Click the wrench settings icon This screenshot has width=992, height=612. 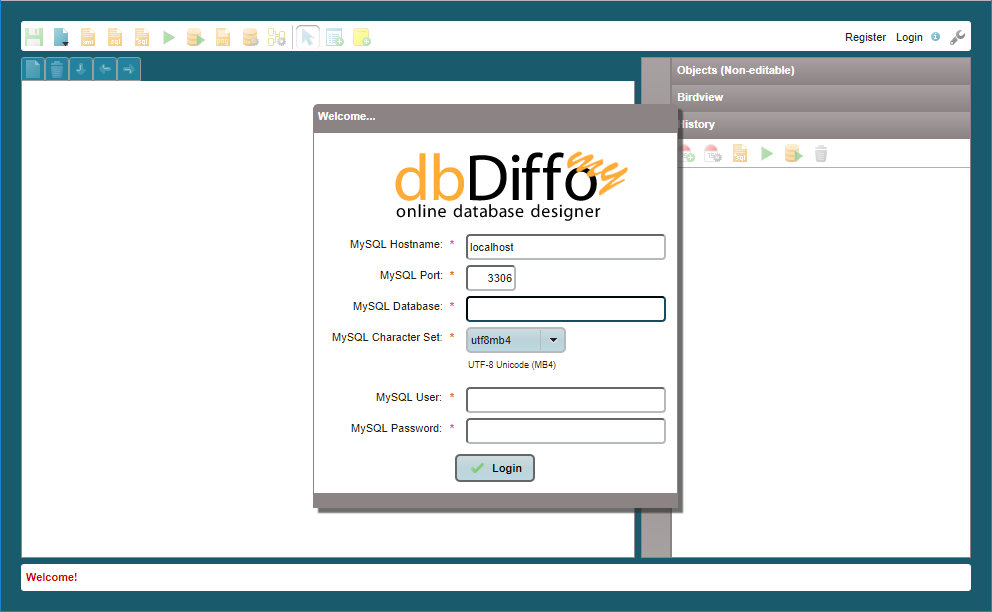pyautogui.click(x=957, y=37)
